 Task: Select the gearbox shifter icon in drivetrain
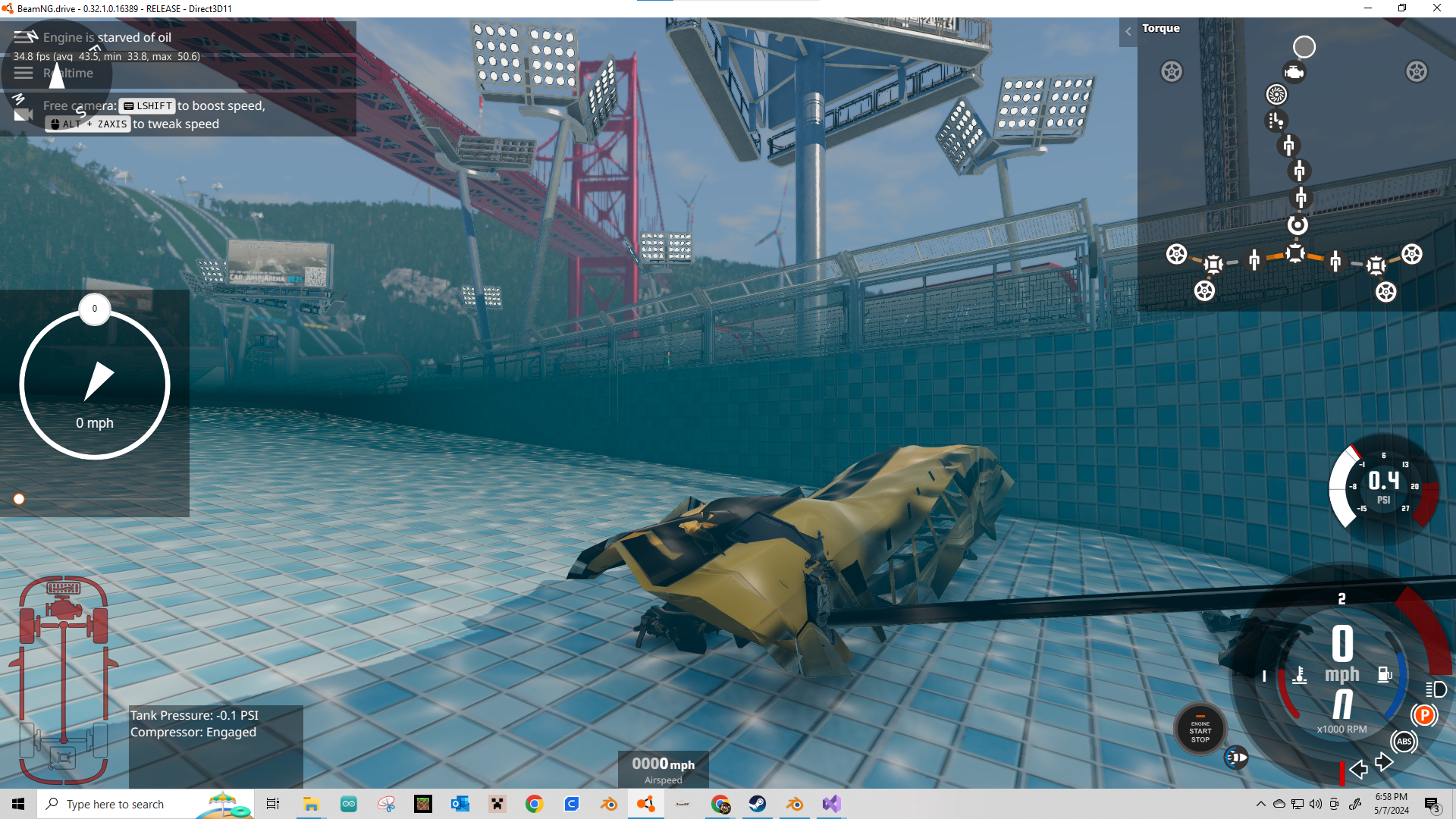pyautogui.click(x=1276, y=121)
